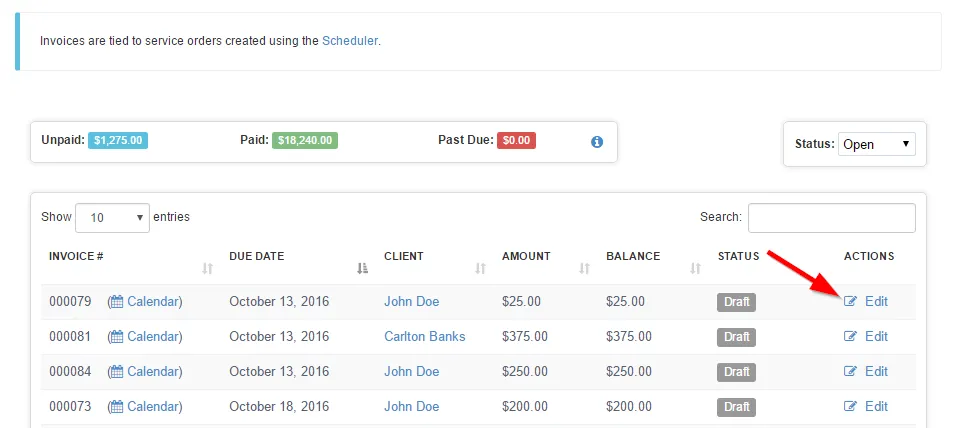Click the Past Due $0.00 badge
The image size is (954, 428).
(517, 141)
